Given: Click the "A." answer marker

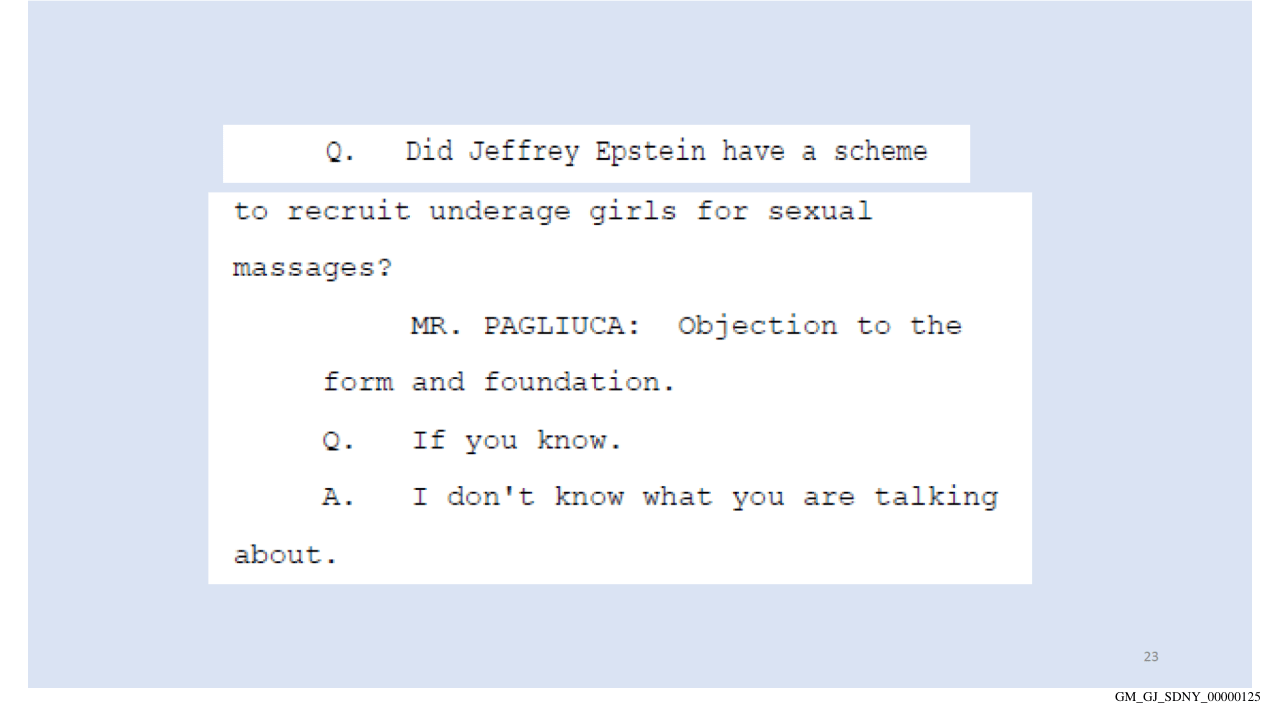Looking at the screenshot, I should tap(337, 497).
